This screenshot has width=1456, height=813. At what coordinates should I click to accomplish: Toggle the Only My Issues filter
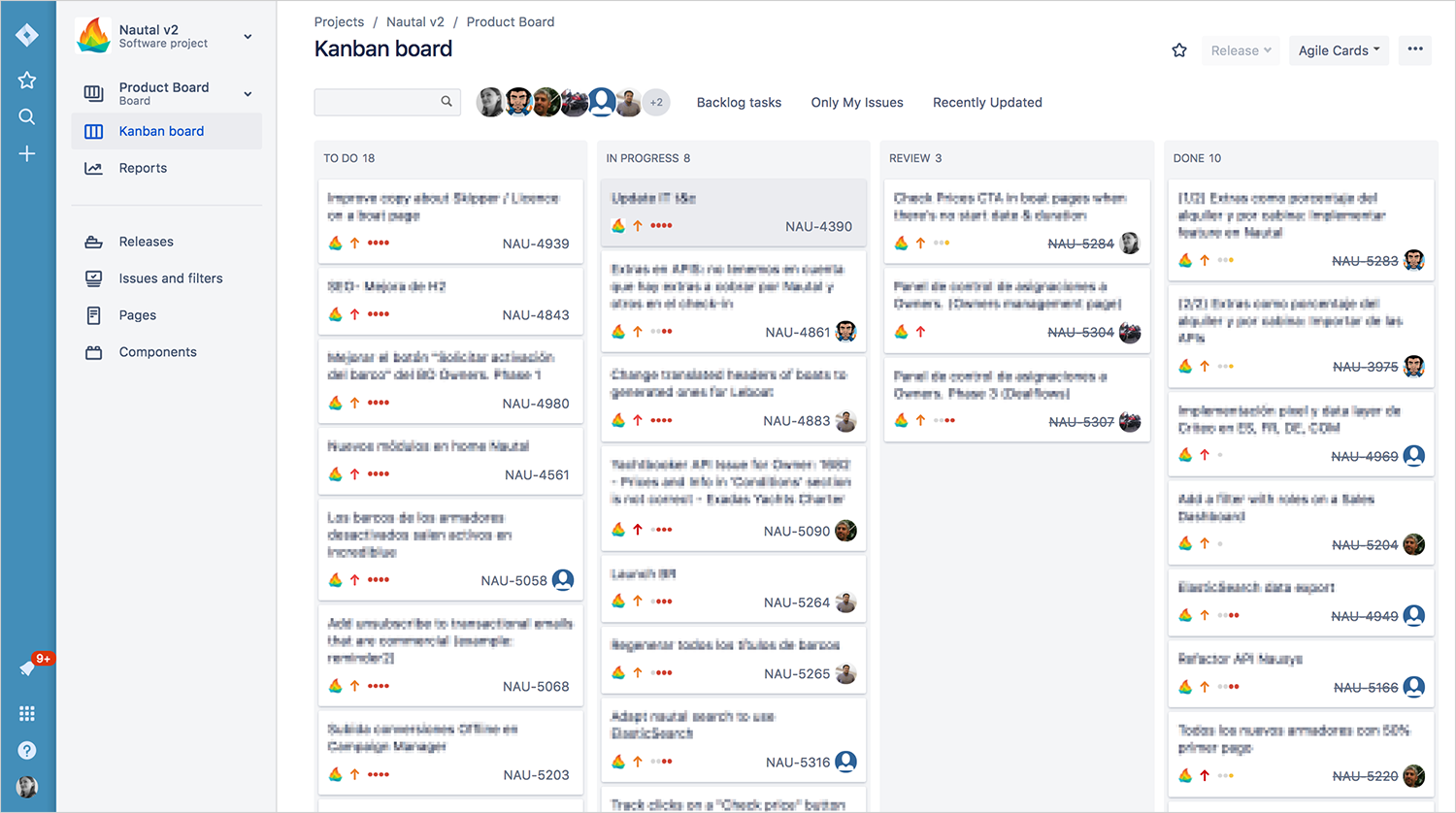click(857, 102)
